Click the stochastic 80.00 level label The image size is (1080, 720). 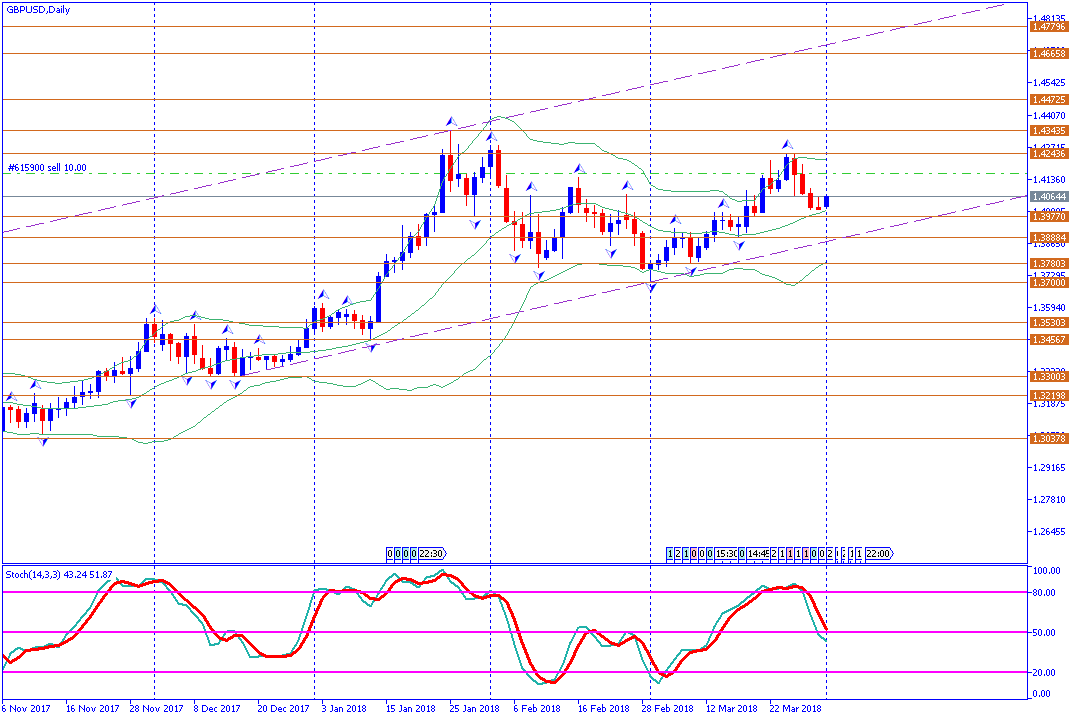(x=1045, y=593)
